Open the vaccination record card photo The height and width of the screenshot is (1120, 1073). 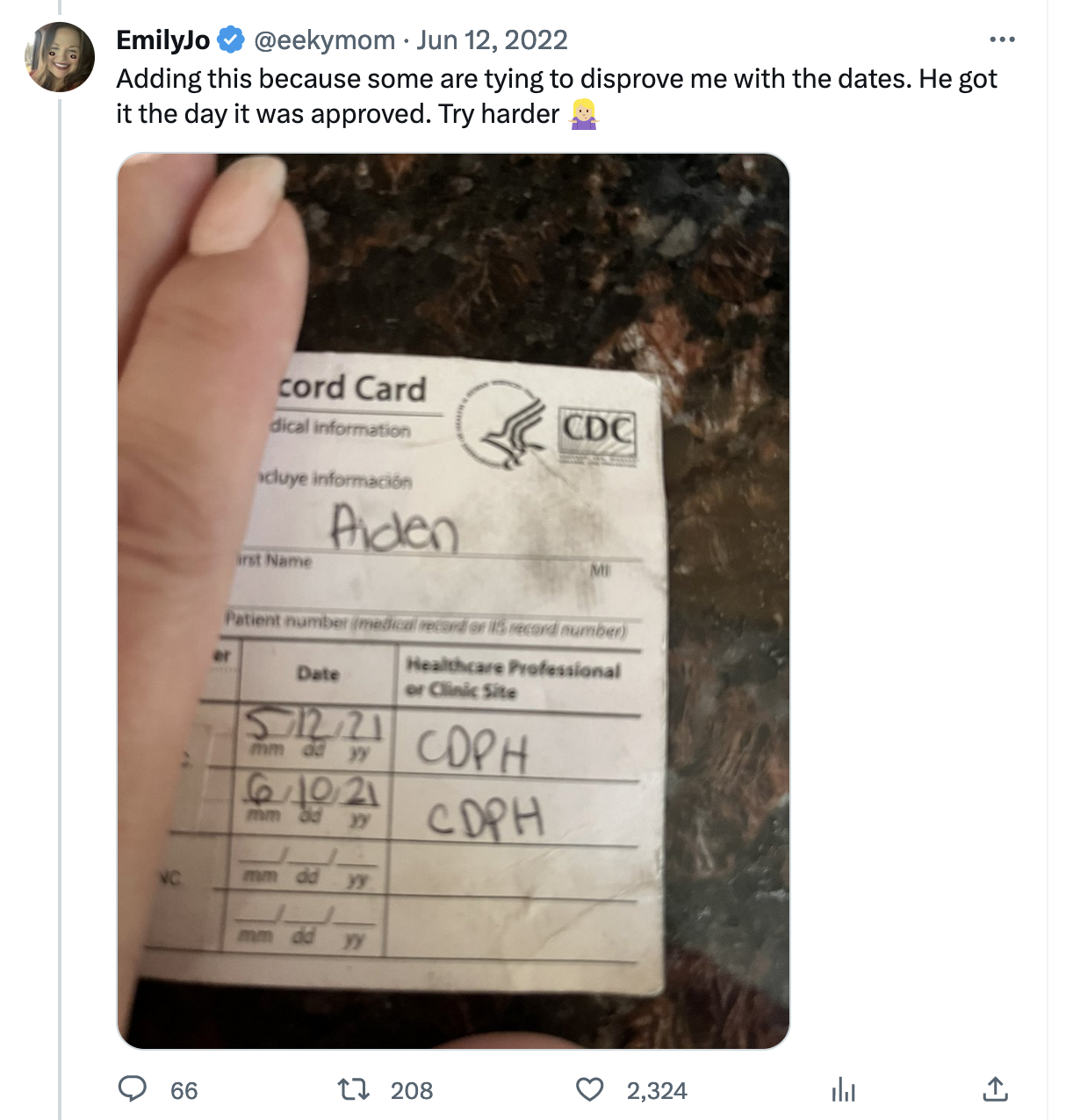pyautogui.click(x=453, y=600)
